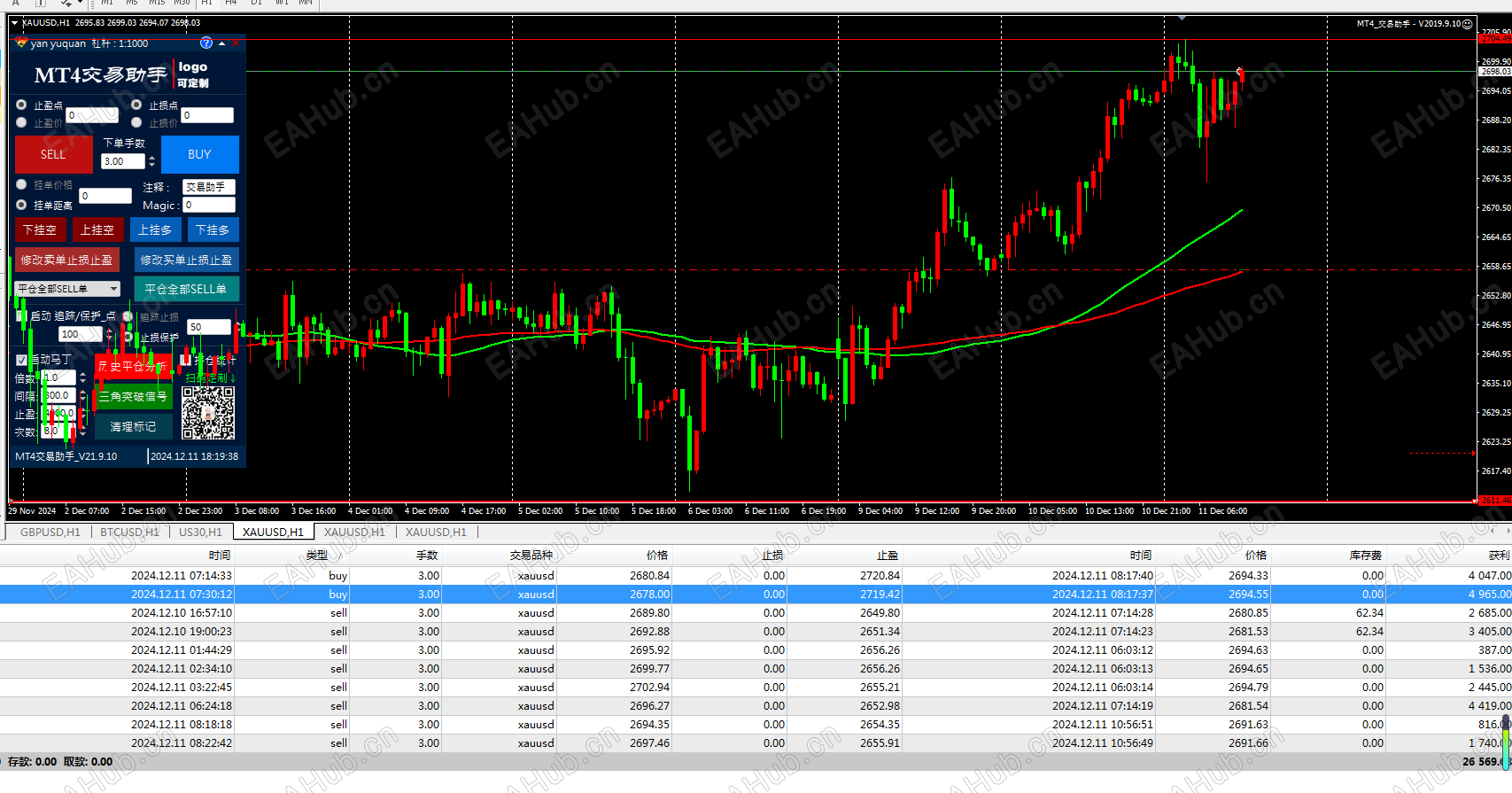Screen dimensions: 1512x793
Task: Open the chart menu triangle beside XAUUSD,H1
Action: 14,22
